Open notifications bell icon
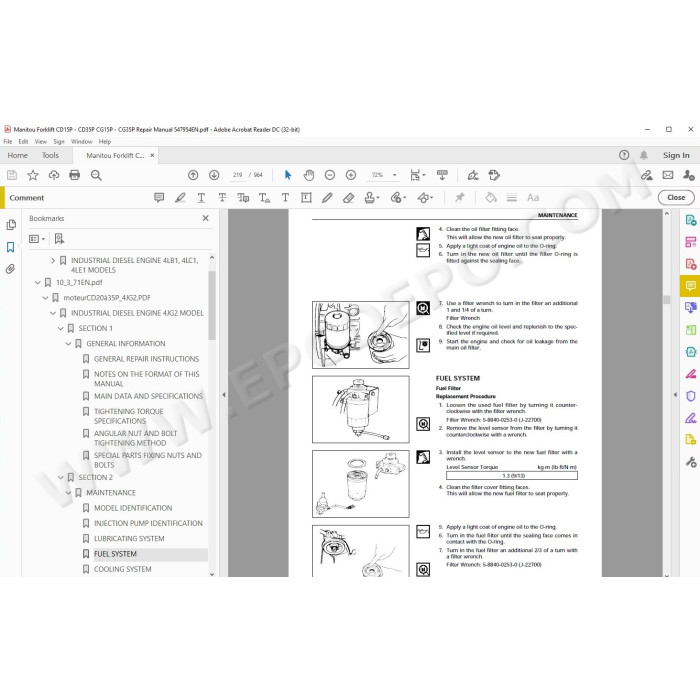The image size is (700, 700). [643, 155]
